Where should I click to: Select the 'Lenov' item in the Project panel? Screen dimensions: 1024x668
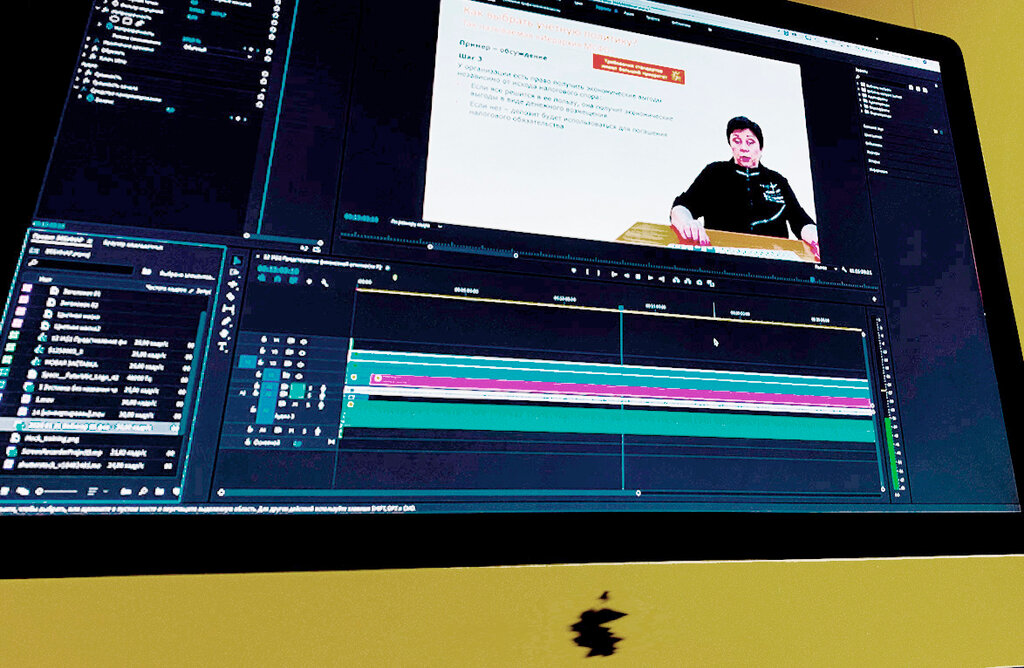coord(44,399)
